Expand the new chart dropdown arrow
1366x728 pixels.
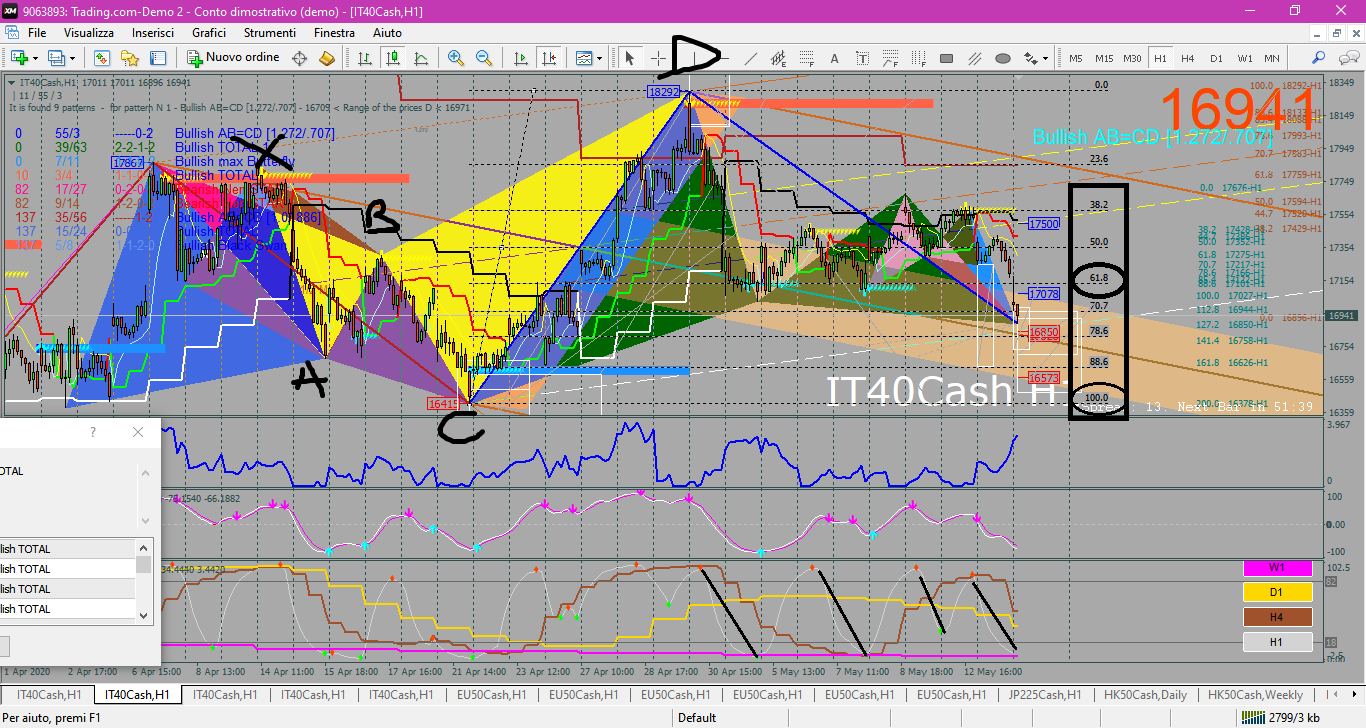(x=35, y=58)
